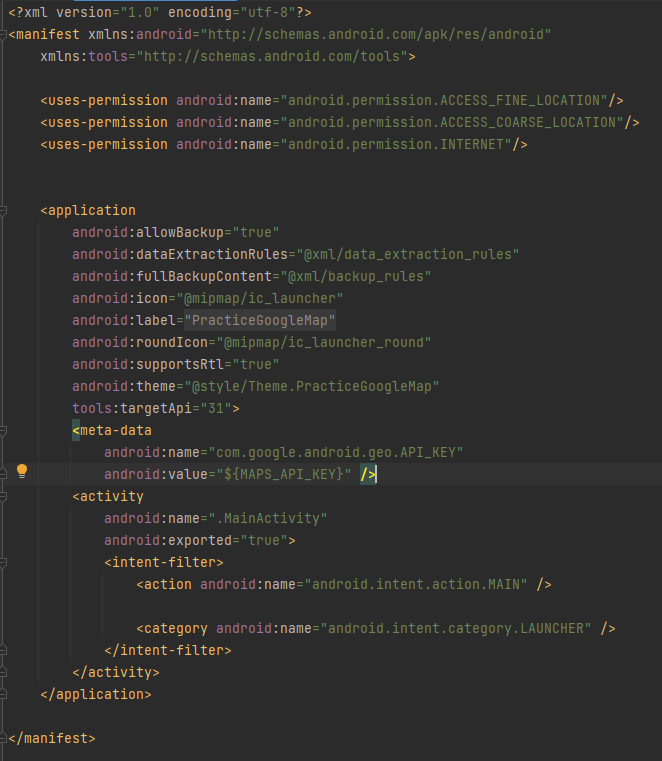Click the @mipmap/ic_launcher_round value
Viewport: 662px width, 761px height.
pos(324,343)
